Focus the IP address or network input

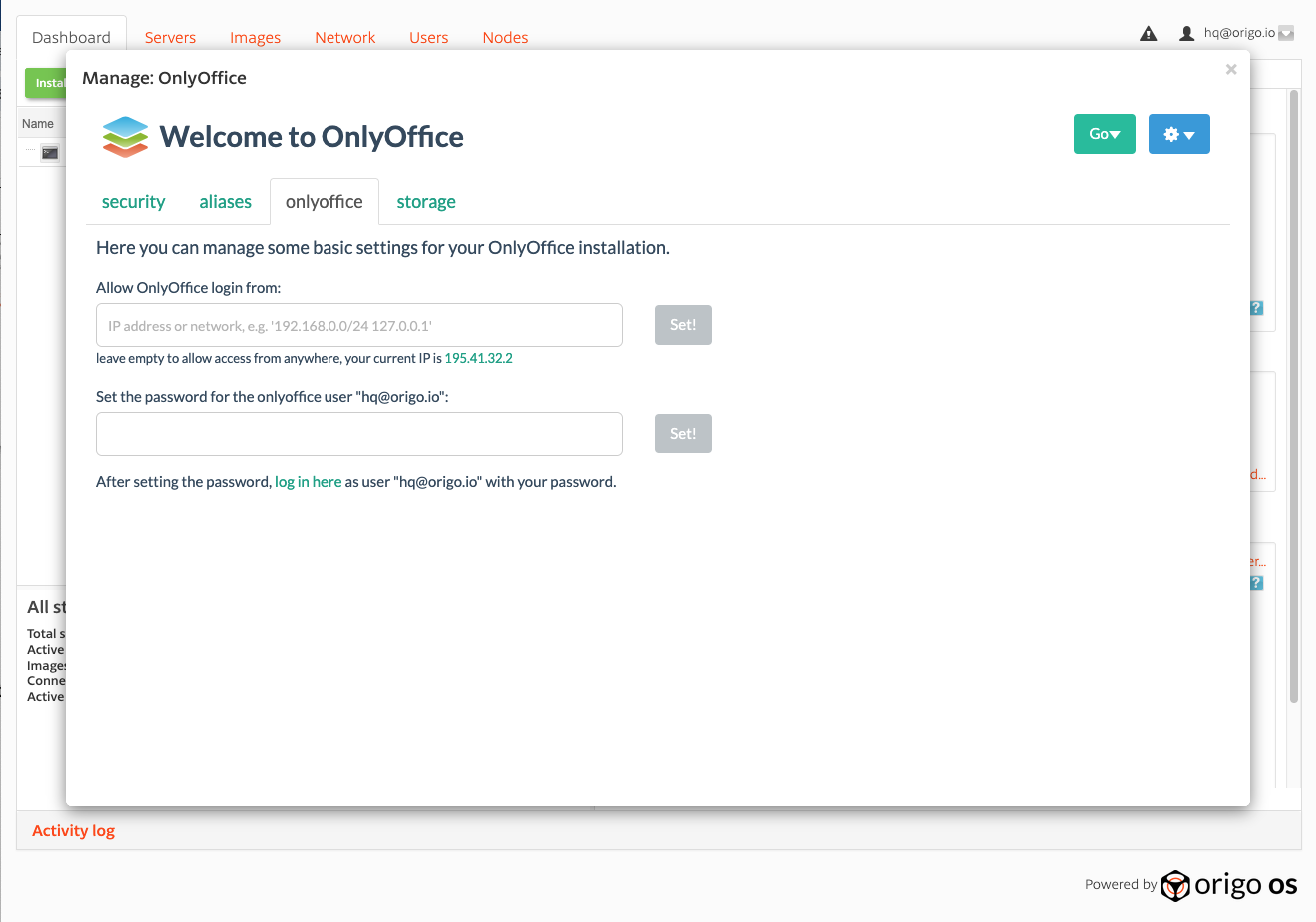tap(359, 325)
